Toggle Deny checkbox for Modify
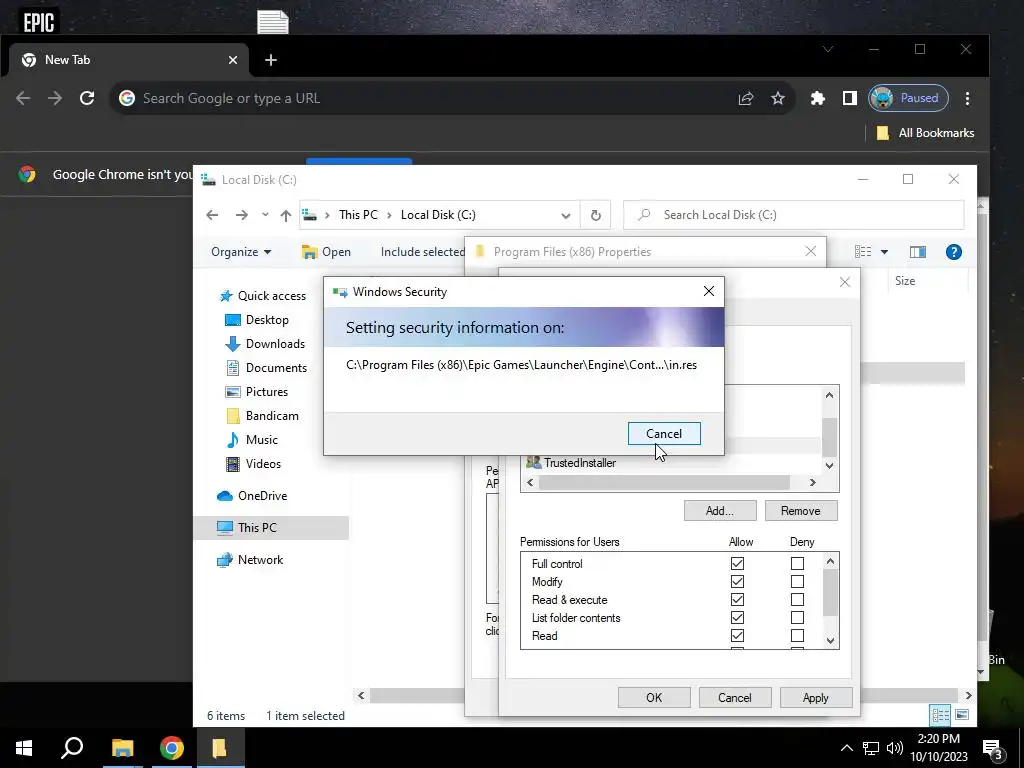 (797, 581)
